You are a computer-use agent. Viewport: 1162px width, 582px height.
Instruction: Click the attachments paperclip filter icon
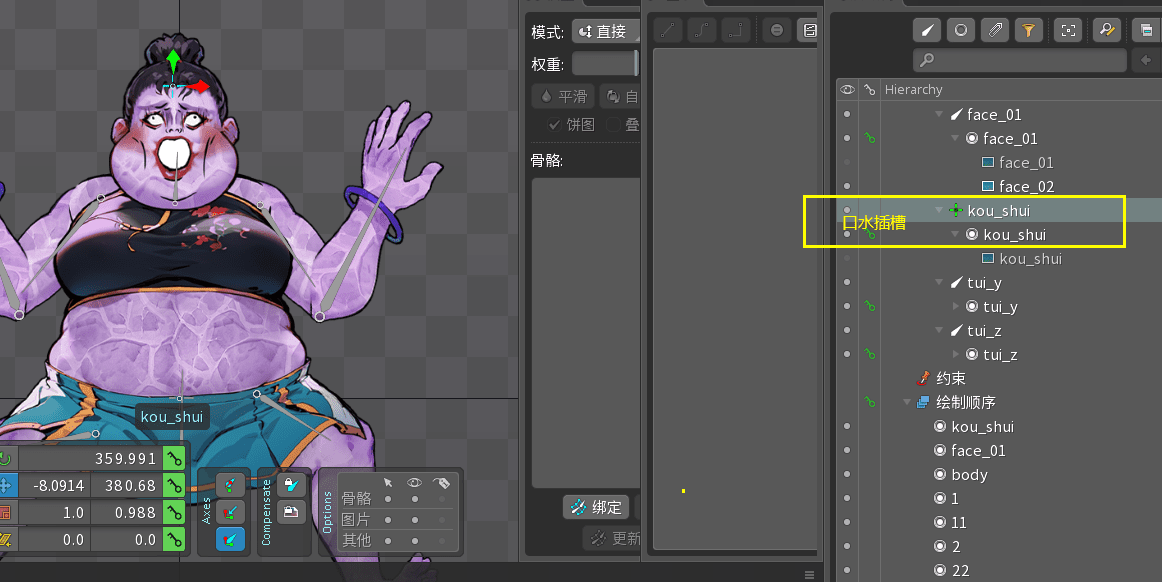[x=994, y=30]
